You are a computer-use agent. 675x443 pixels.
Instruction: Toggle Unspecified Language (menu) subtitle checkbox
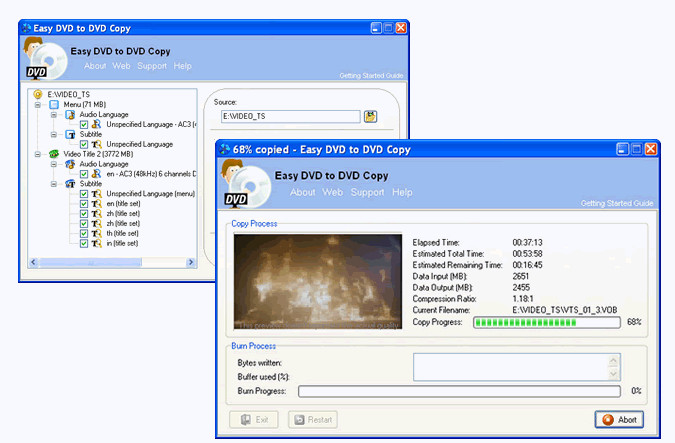tap(84, 194)
